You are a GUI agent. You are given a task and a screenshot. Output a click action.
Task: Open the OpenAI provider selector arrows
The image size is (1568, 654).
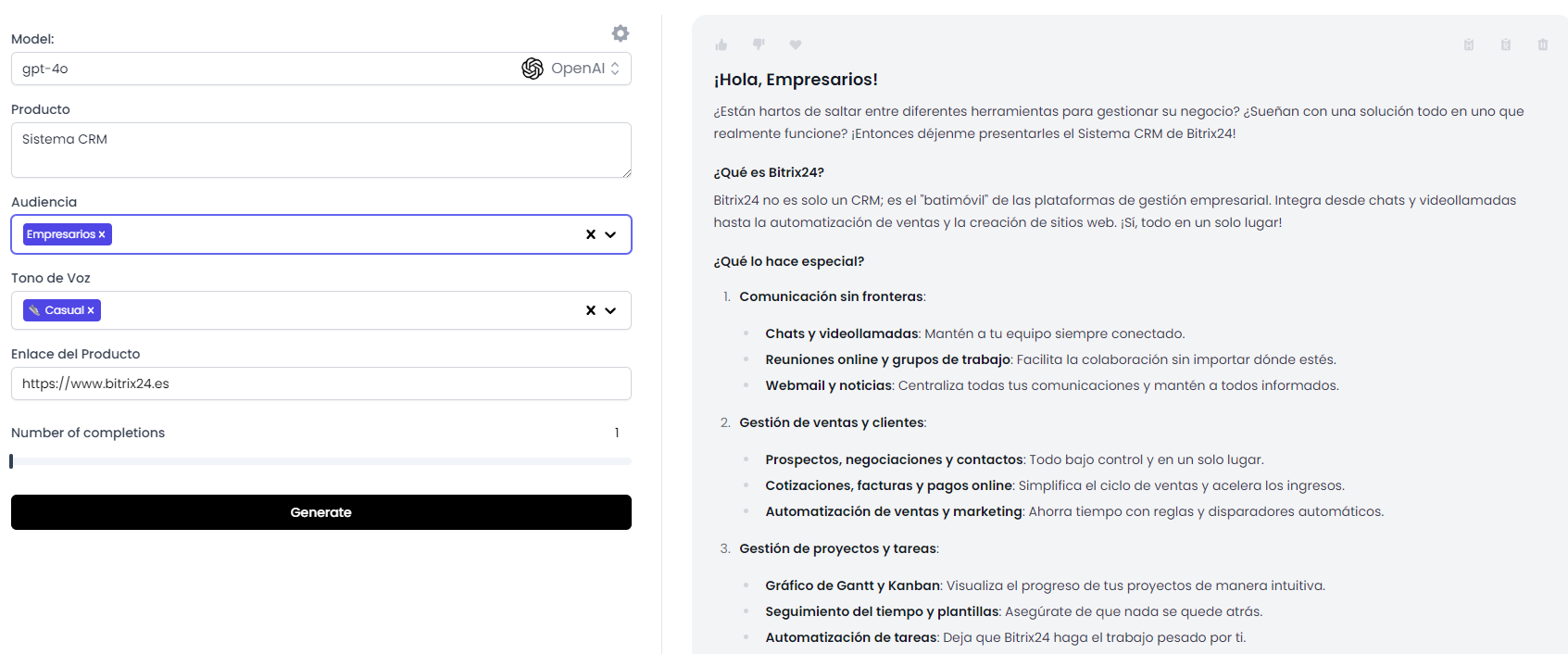(615, 69)
